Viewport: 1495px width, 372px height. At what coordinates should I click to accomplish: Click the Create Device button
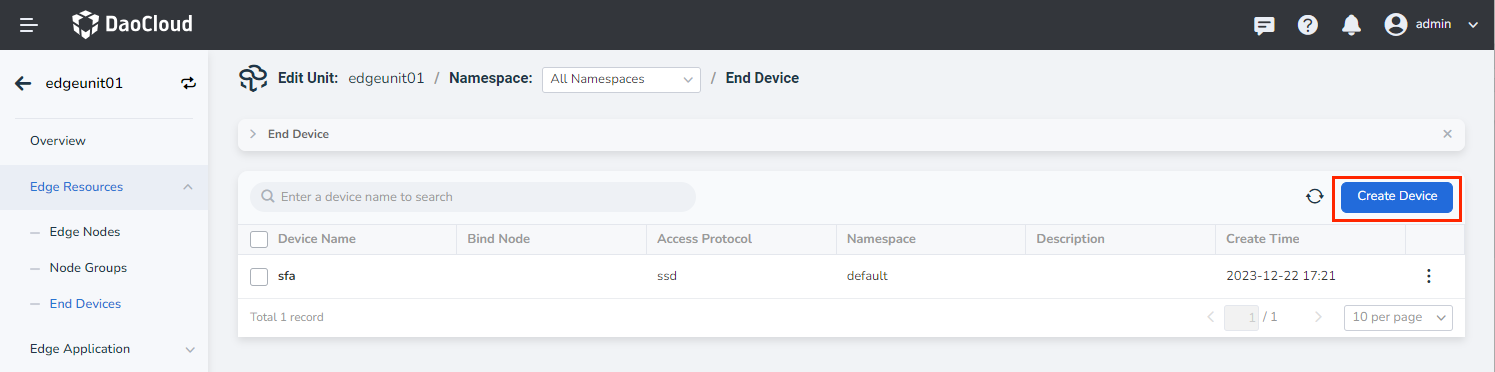point(1397,196)
